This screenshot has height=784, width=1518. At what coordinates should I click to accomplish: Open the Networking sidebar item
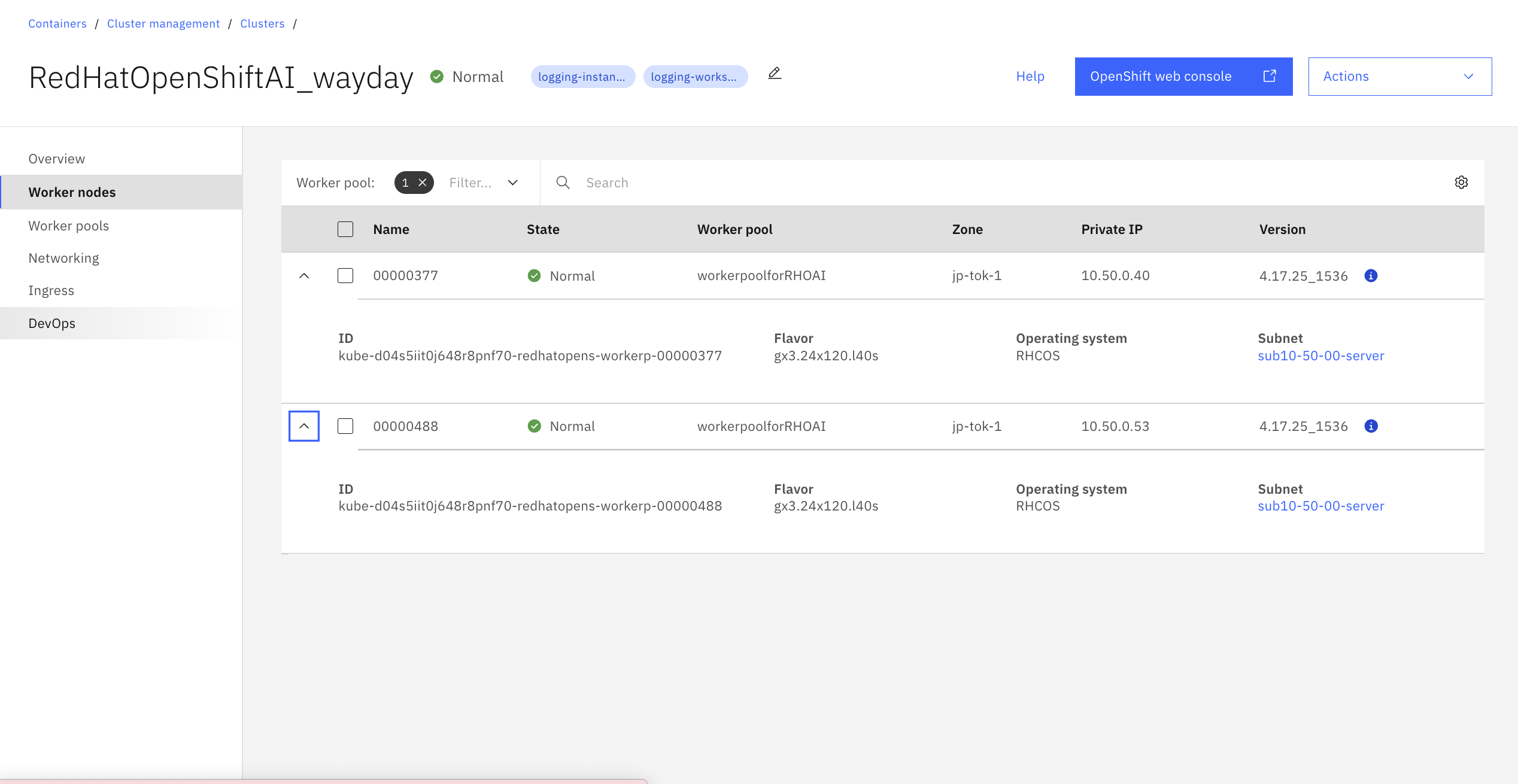[64, 258]
